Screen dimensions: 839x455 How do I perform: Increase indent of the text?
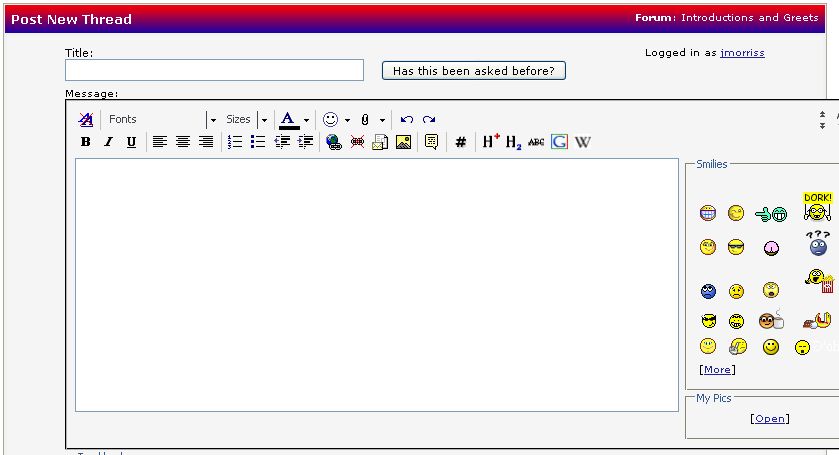tap(305, 142)
